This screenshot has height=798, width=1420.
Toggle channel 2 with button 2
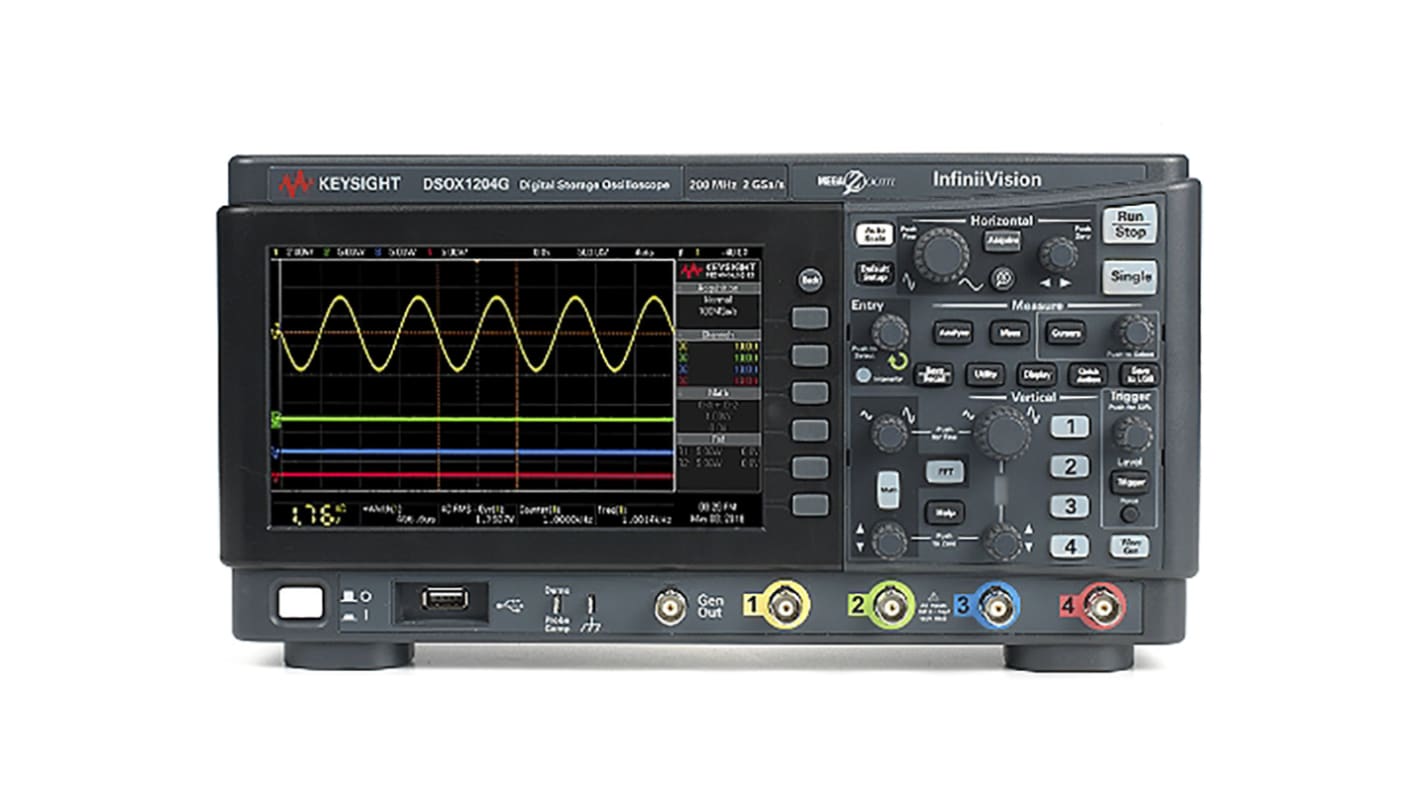click(1069, 466)
